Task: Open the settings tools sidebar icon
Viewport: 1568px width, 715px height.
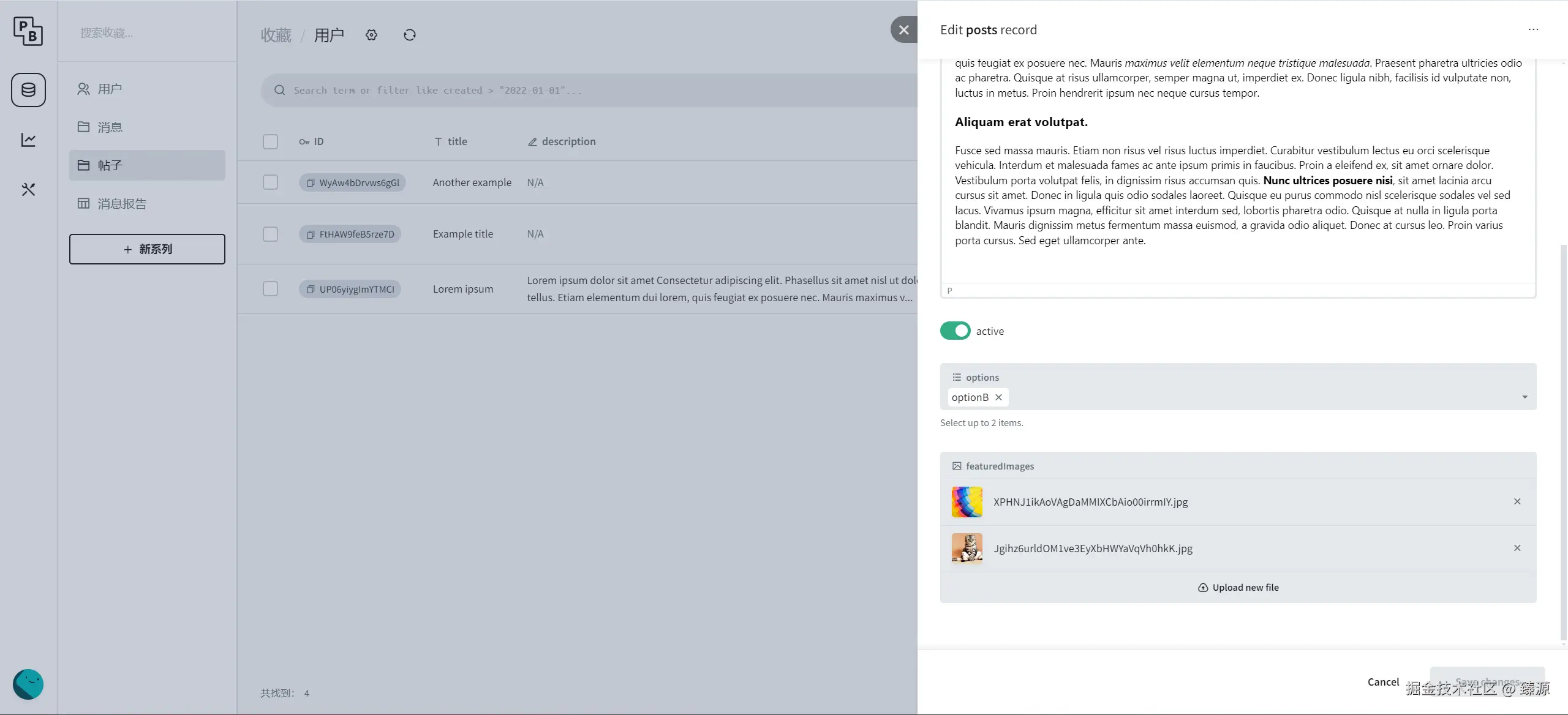Action: click(28, 190)
